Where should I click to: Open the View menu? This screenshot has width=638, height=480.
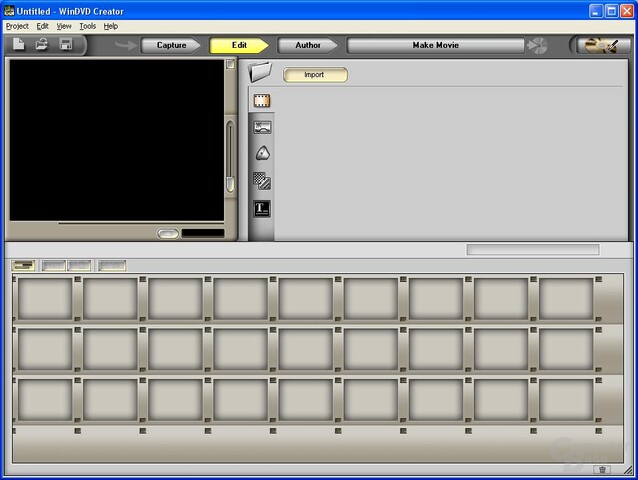64,26
